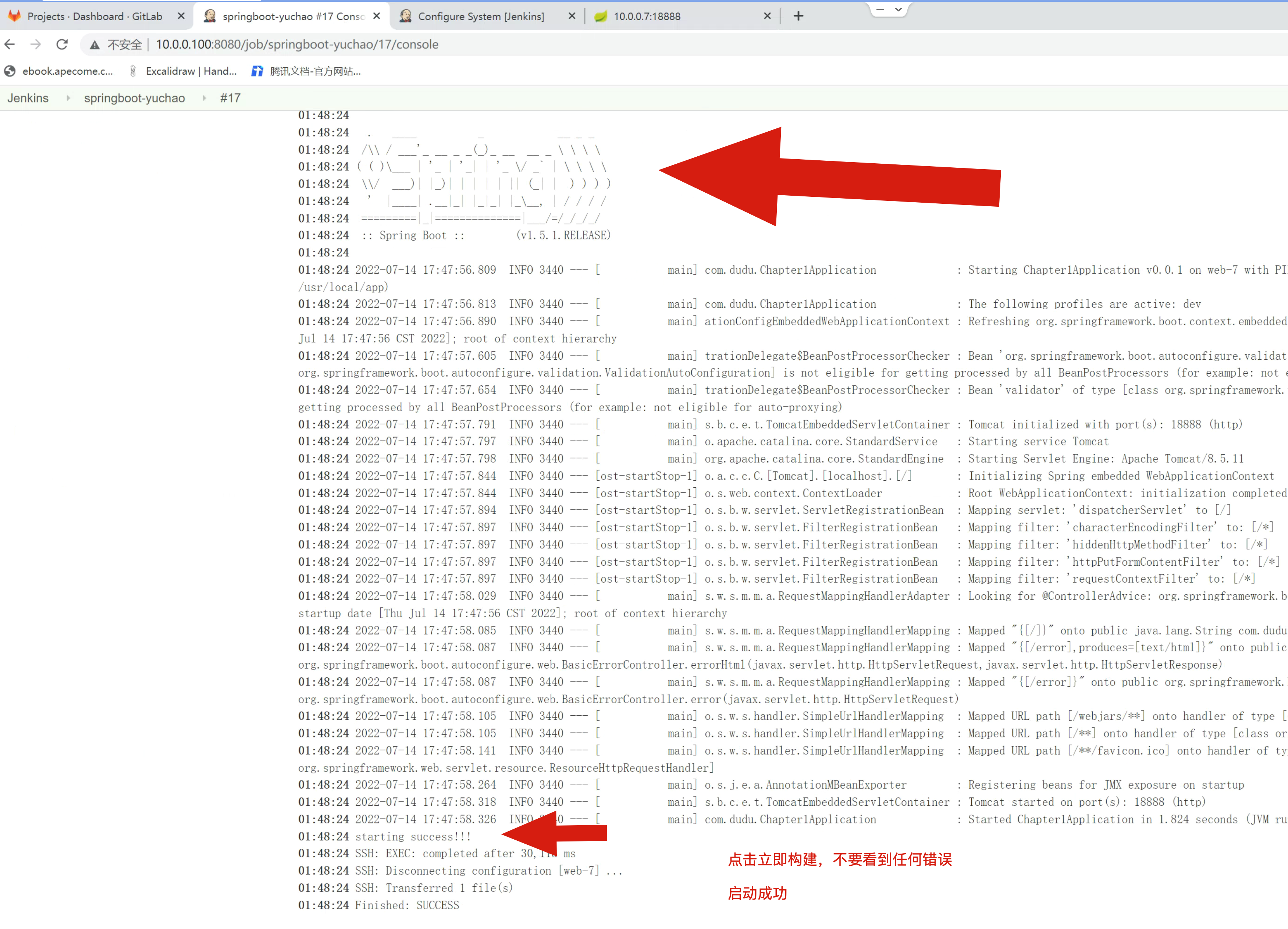Switch to the 10.0.0.7:18888 tab
1288x929 pixels.
pos(646,17)
